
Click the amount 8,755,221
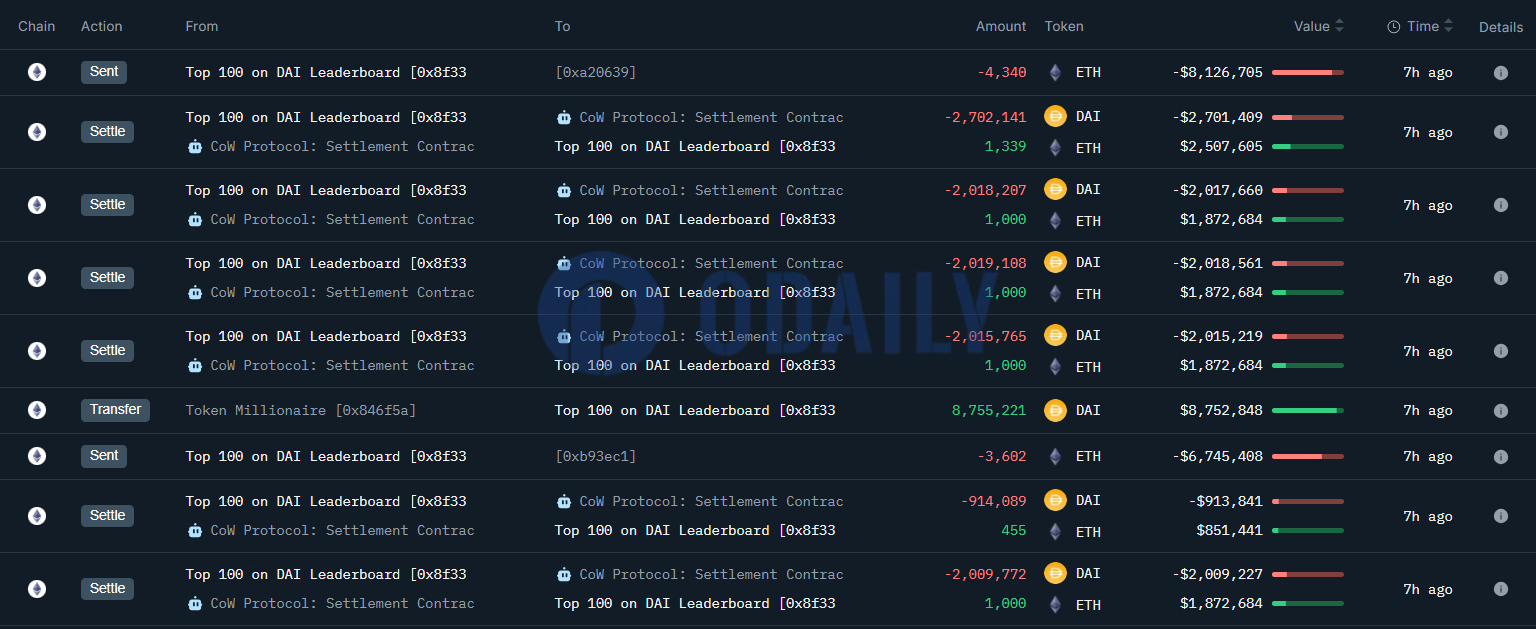990,410
